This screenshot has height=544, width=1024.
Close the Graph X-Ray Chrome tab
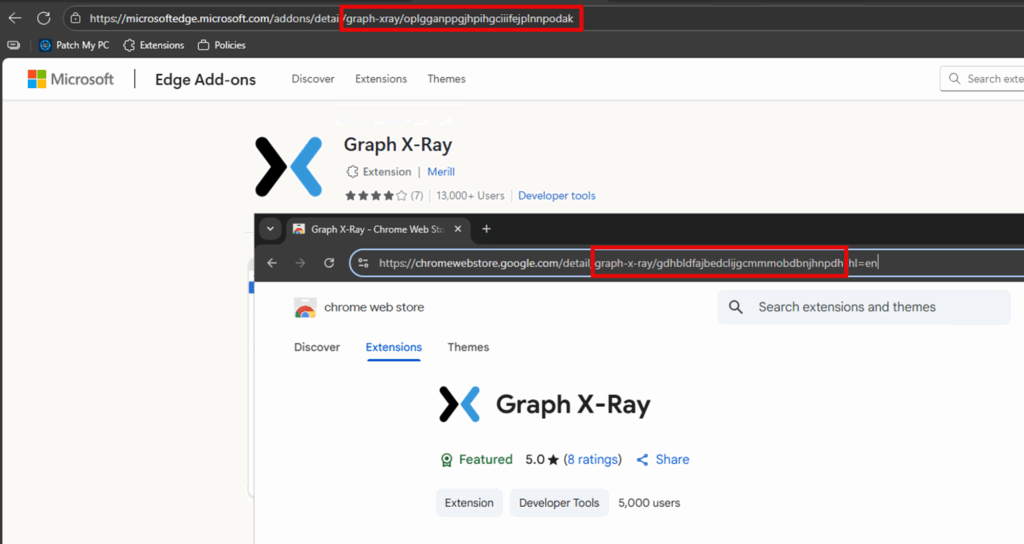[x=459, y=229]
